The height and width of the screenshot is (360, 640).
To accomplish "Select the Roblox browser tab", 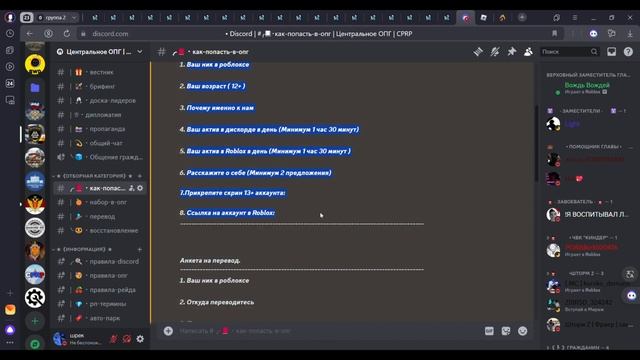I will [484, 18].
